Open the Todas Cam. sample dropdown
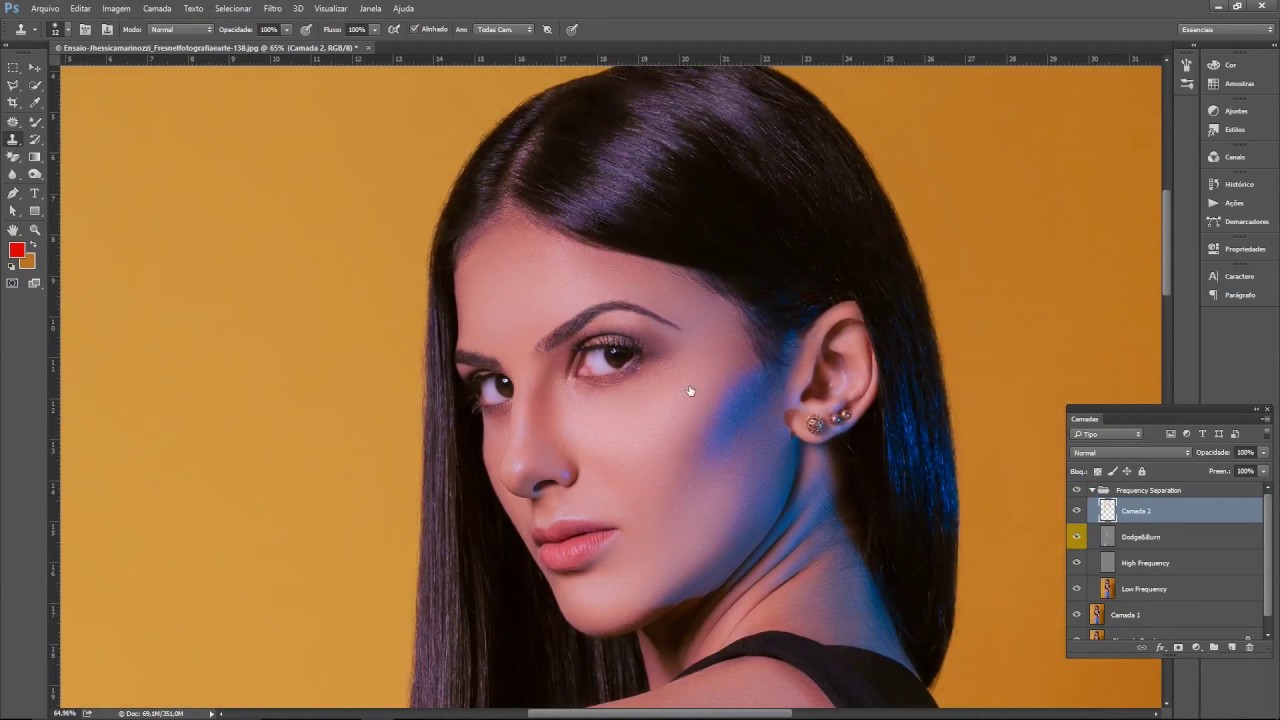1280x720 pixels. [504, 29]
